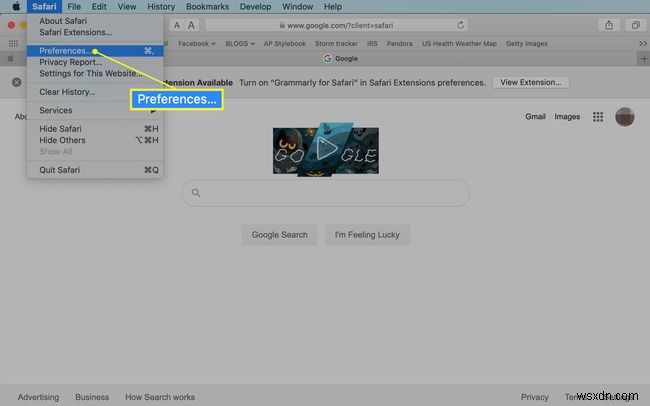Click the Safari menu bar item
The width and height of the screenshot is (650, 406).
pos(44,7)
